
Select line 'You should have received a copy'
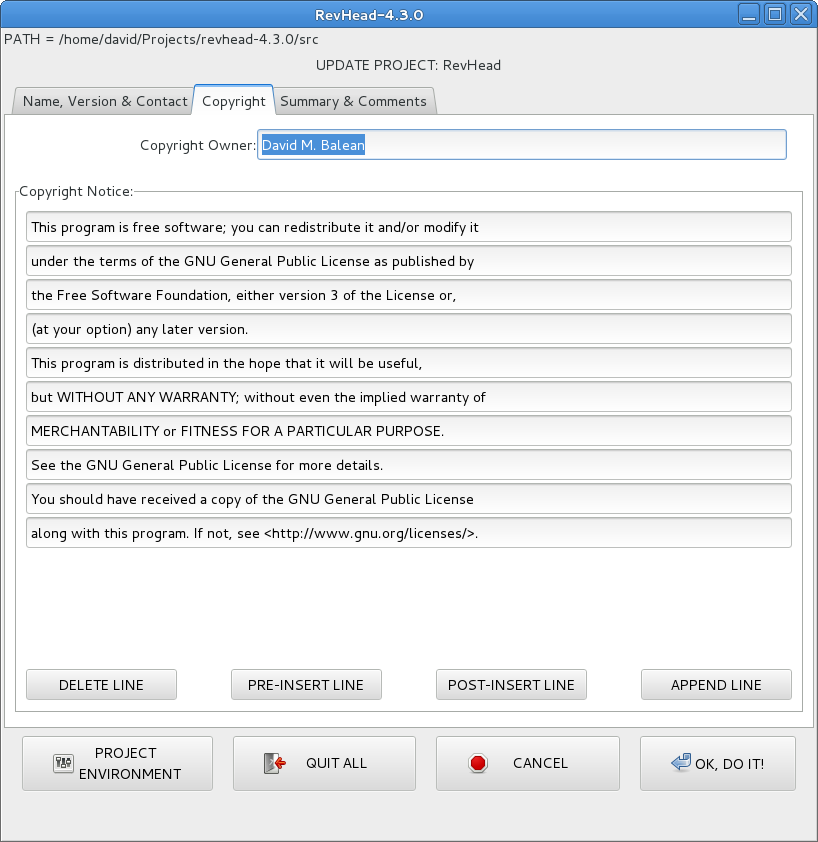pos(409,499)
